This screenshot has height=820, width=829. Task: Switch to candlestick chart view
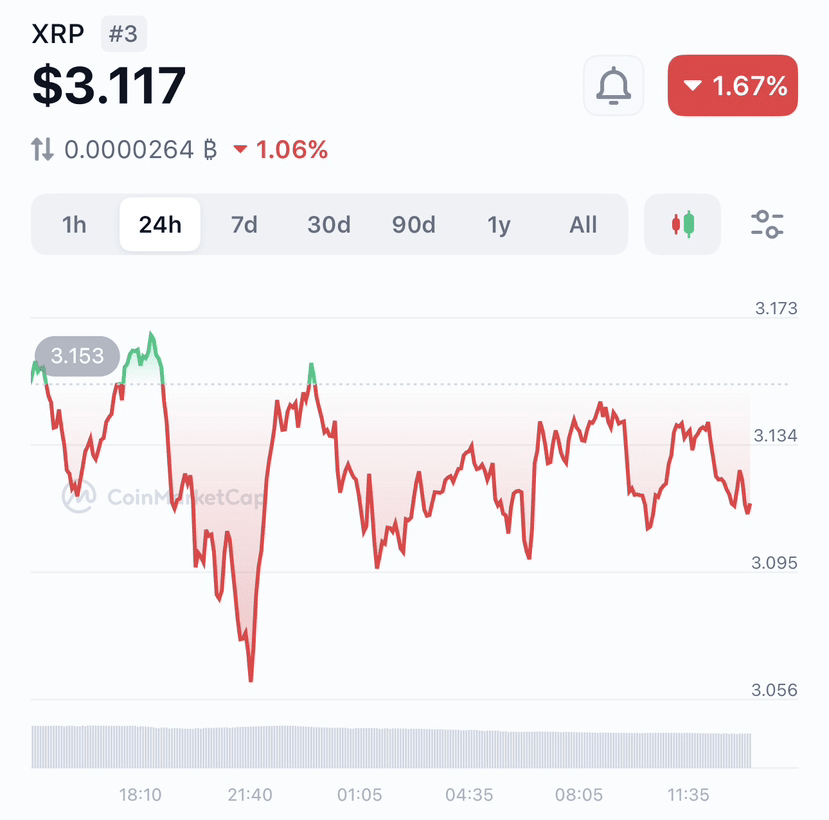click(x=683, y=224)
